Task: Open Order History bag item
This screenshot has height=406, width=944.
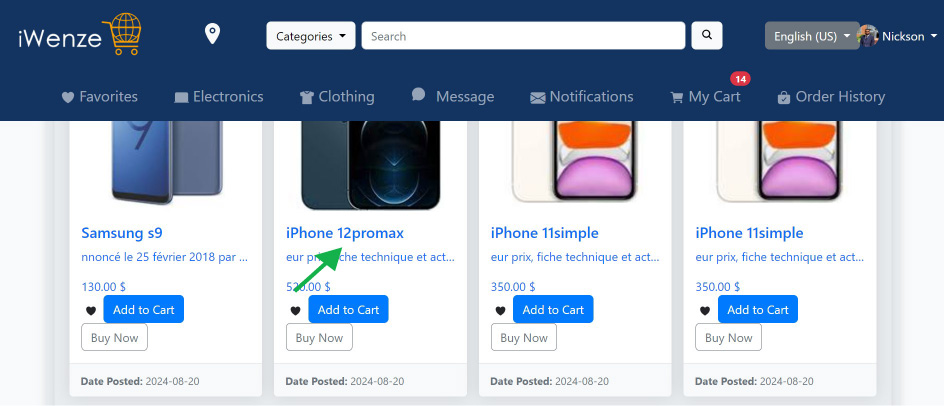Action: pyautogui.click(x=831, y=96)
